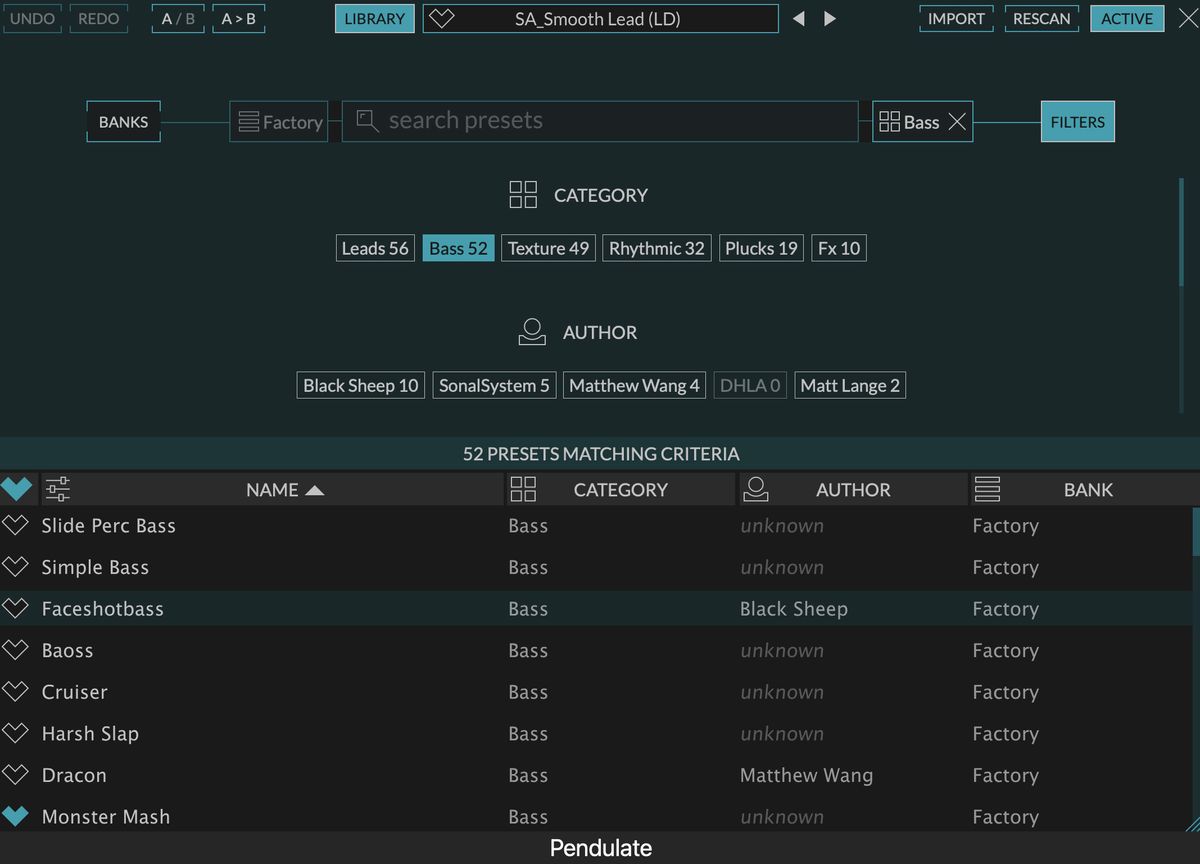This screenshot has height=864, width=1200.
Task: Copy A to B with A > B
Action: (239, 19)
